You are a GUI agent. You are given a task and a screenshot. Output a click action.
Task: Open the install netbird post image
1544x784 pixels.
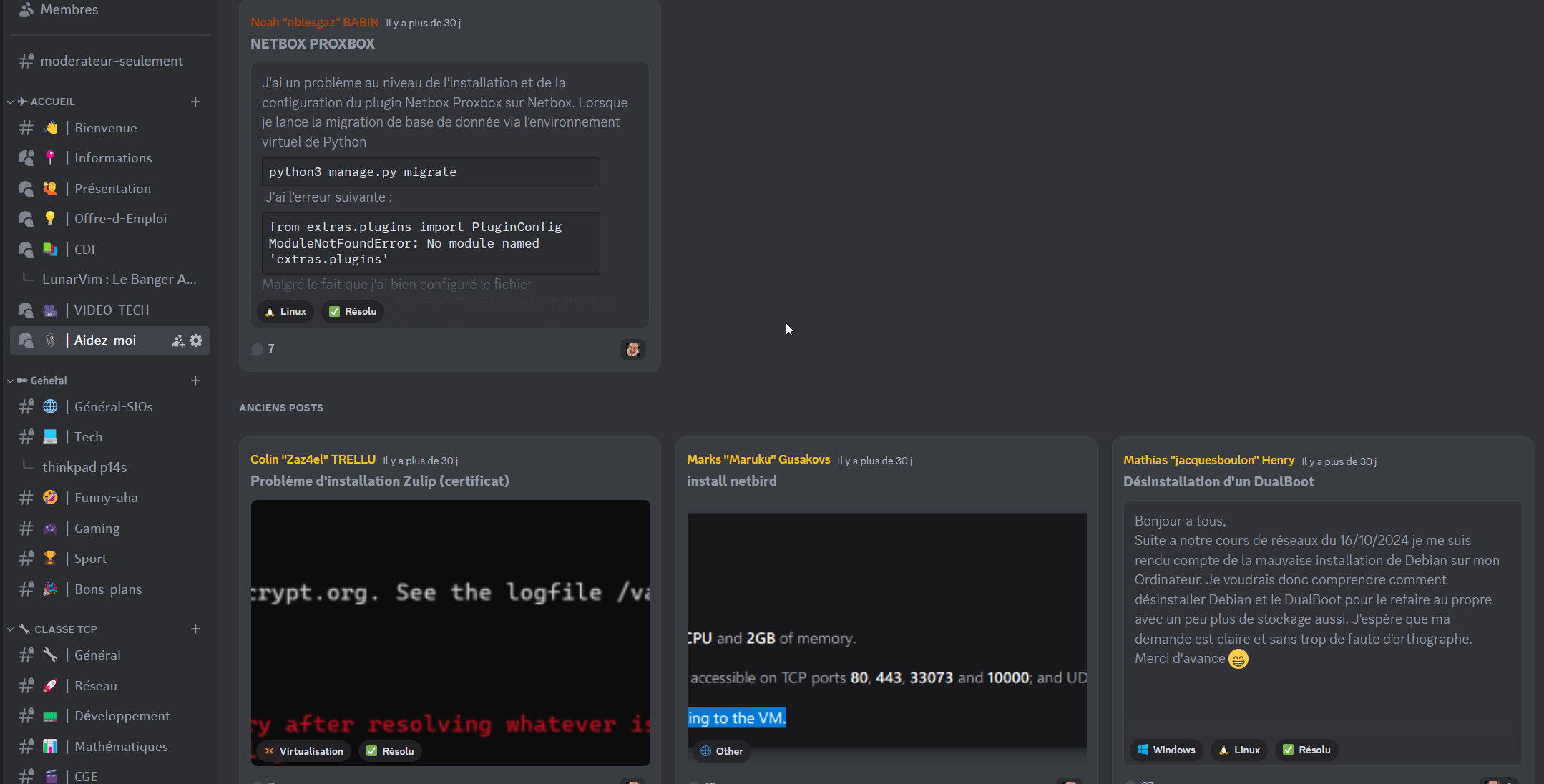[x=886, y=629]
